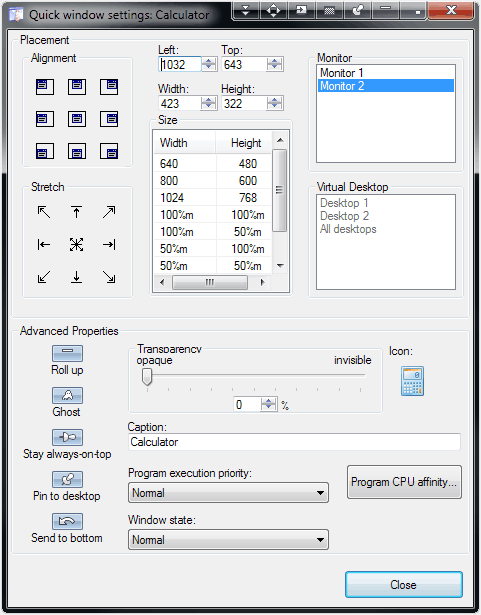
Task: Choose 50%m by 50%m size
Action: (x=213, y=266)
